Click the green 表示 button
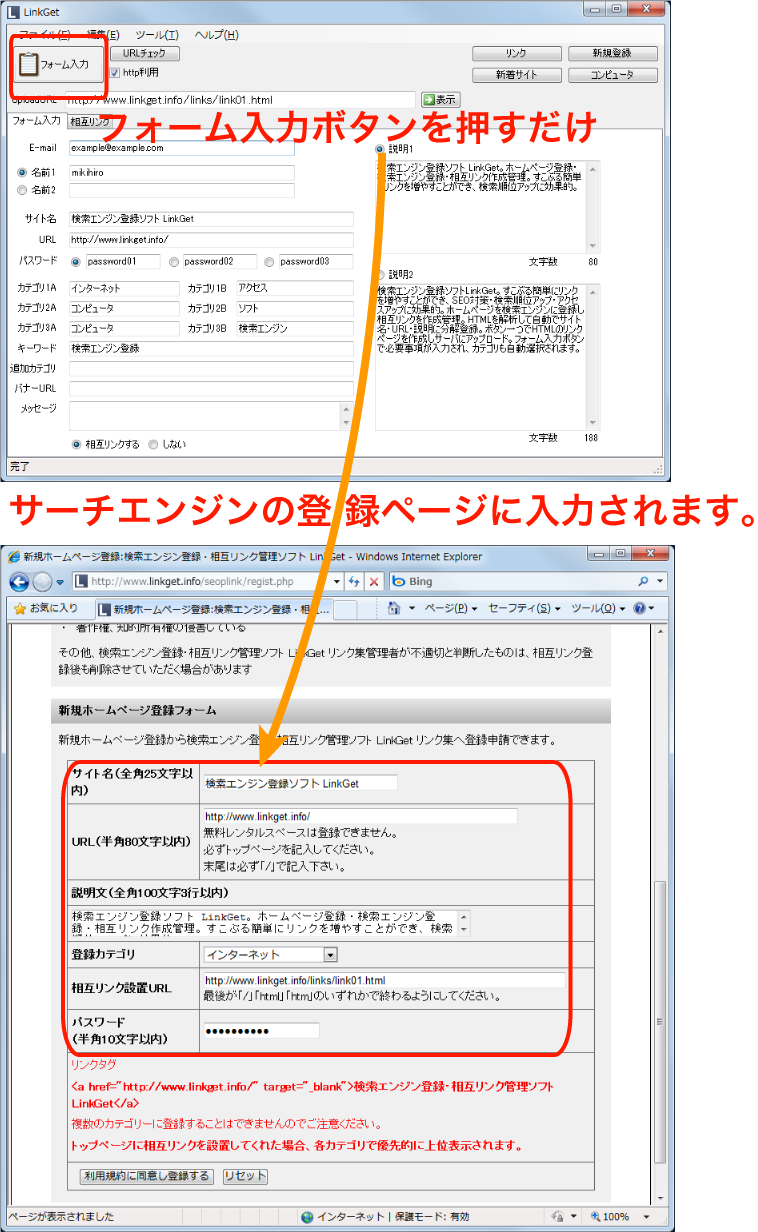Image resolution: width=758 pixels, height=1232 pixels. click(x=440, y=99)
